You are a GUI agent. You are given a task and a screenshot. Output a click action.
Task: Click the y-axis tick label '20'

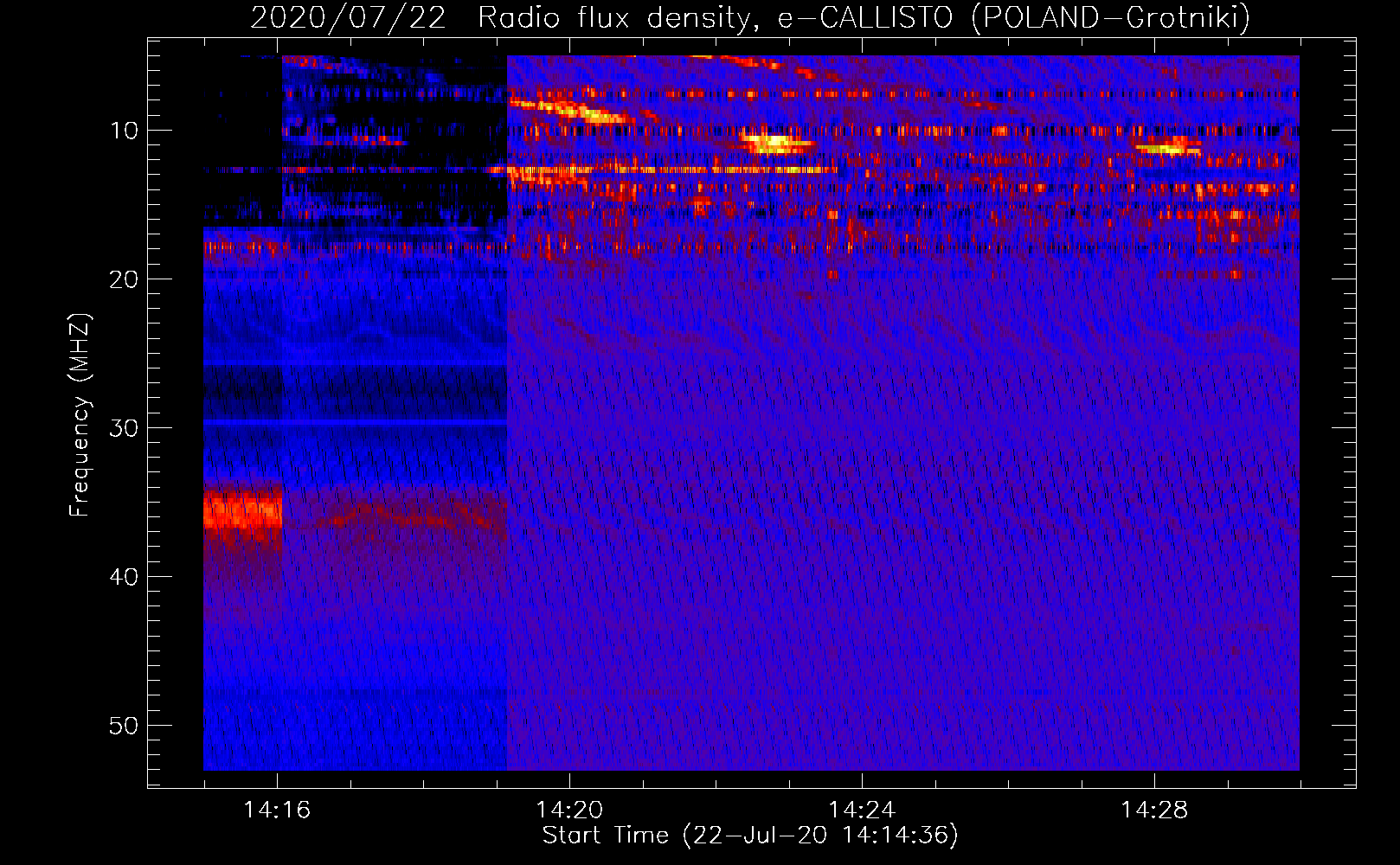[124, 279]
